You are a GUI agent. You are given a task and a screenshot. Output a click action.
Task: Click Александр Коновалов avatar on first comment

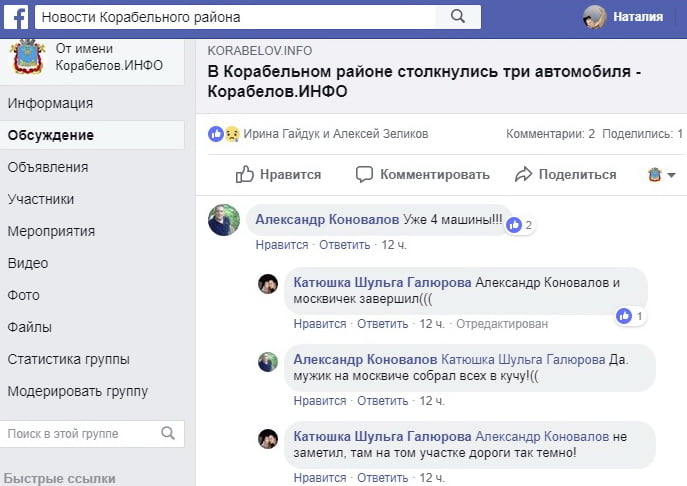point(224,220)
